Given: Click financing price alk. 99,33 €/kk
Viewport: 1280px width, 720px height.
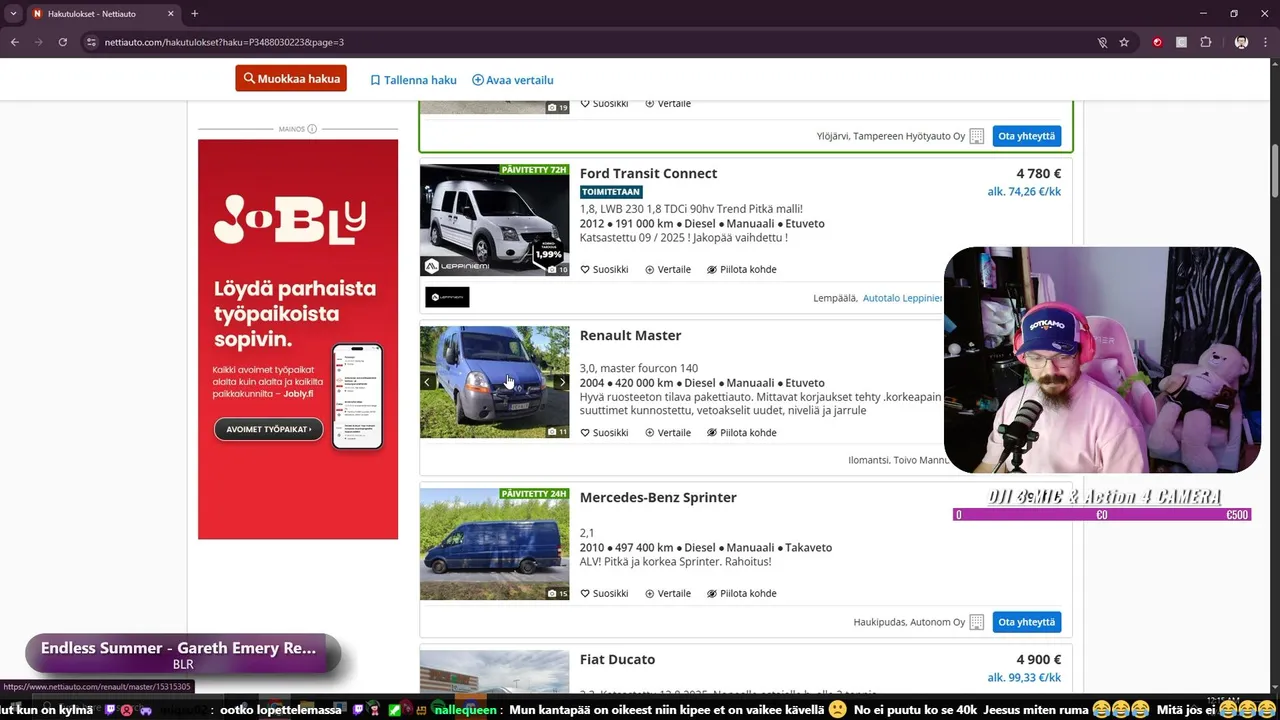Looking at the screenshot, I should 1024,678.
